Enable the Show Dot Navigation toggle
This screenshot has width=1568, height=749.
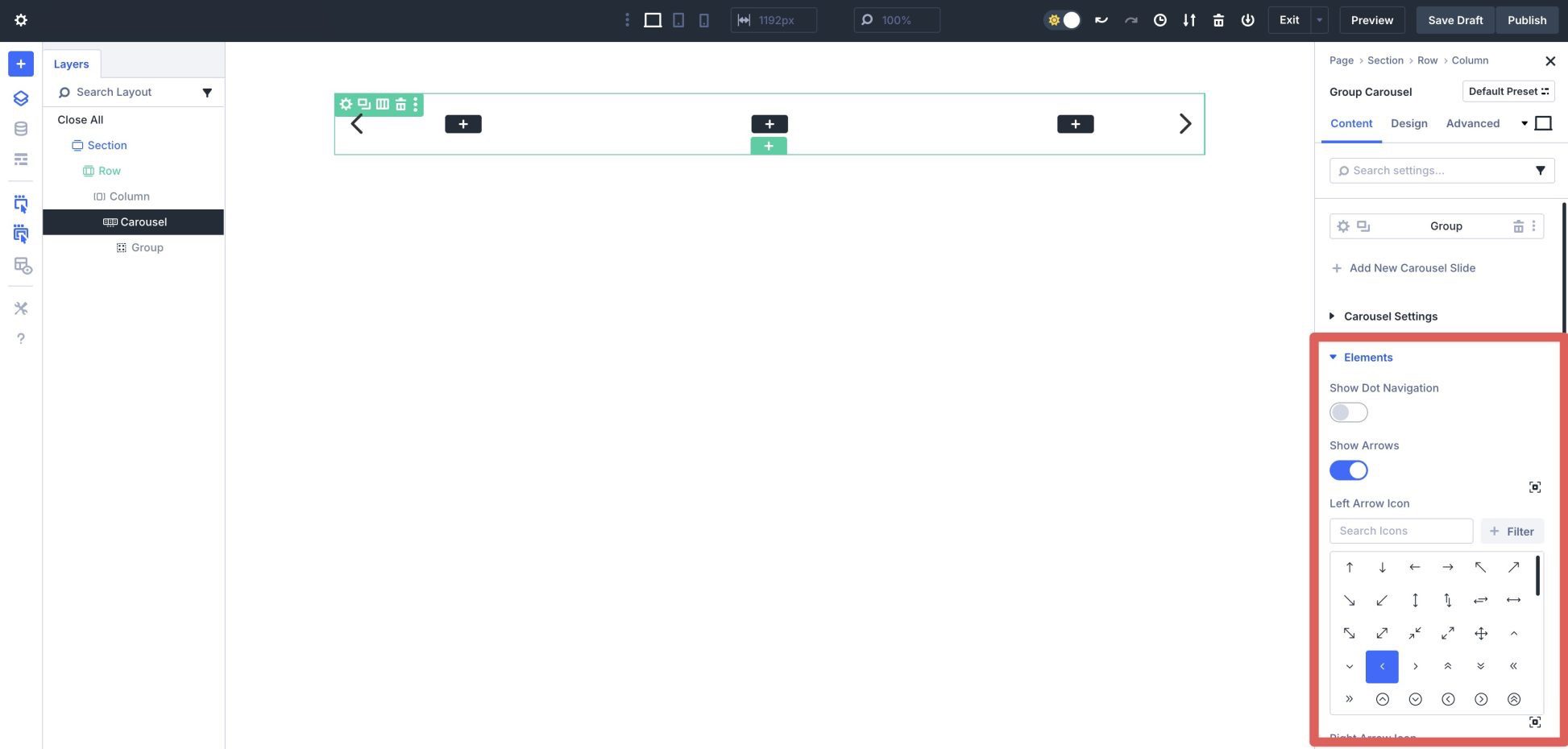pyautogui.click(x=1348, y=412)
